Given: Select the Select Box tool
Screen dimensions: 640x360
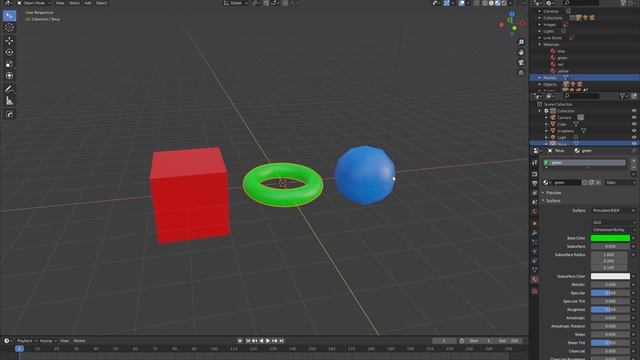Looking at the screenshot, I should click(x=9, y=16).
